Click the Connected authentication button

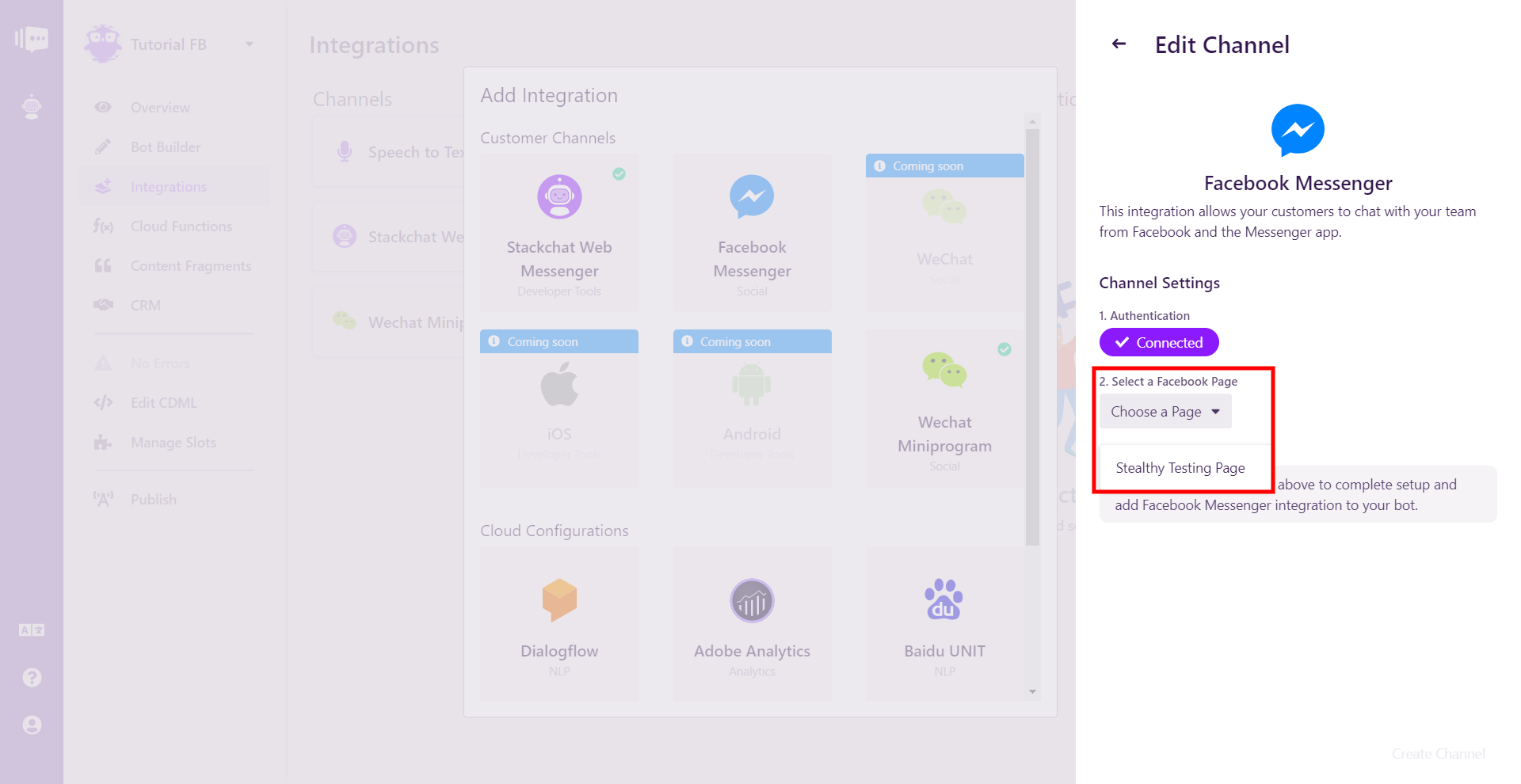click(x=1159, y=342)
